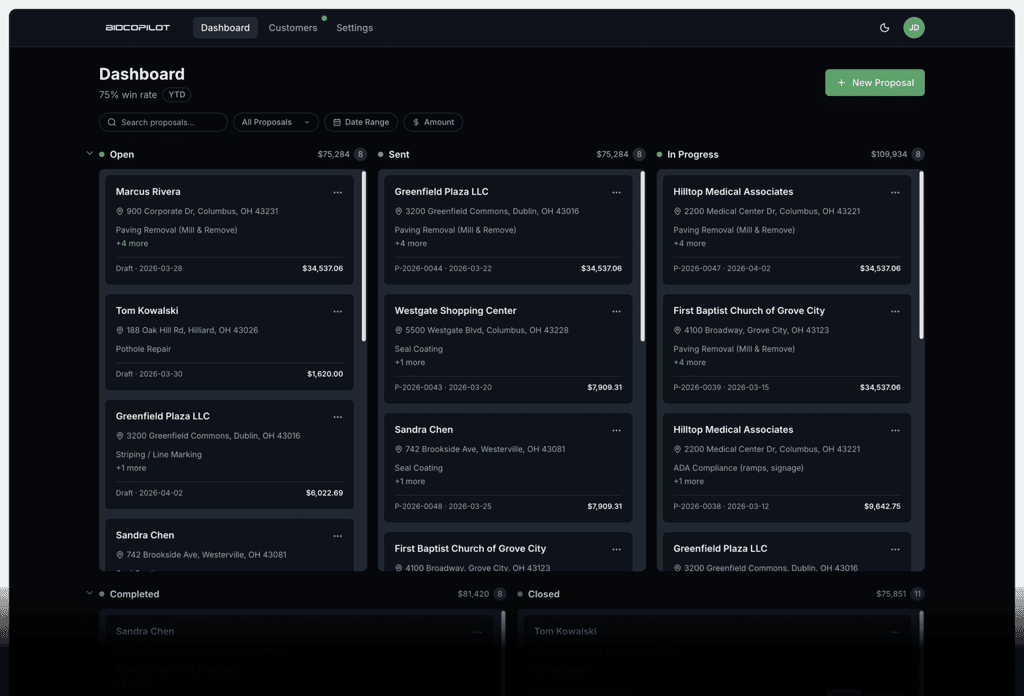Click location pin on P-2026-0047 Hilltop card
Screen dimensions: 1024x696
click(x=677, y=211)
